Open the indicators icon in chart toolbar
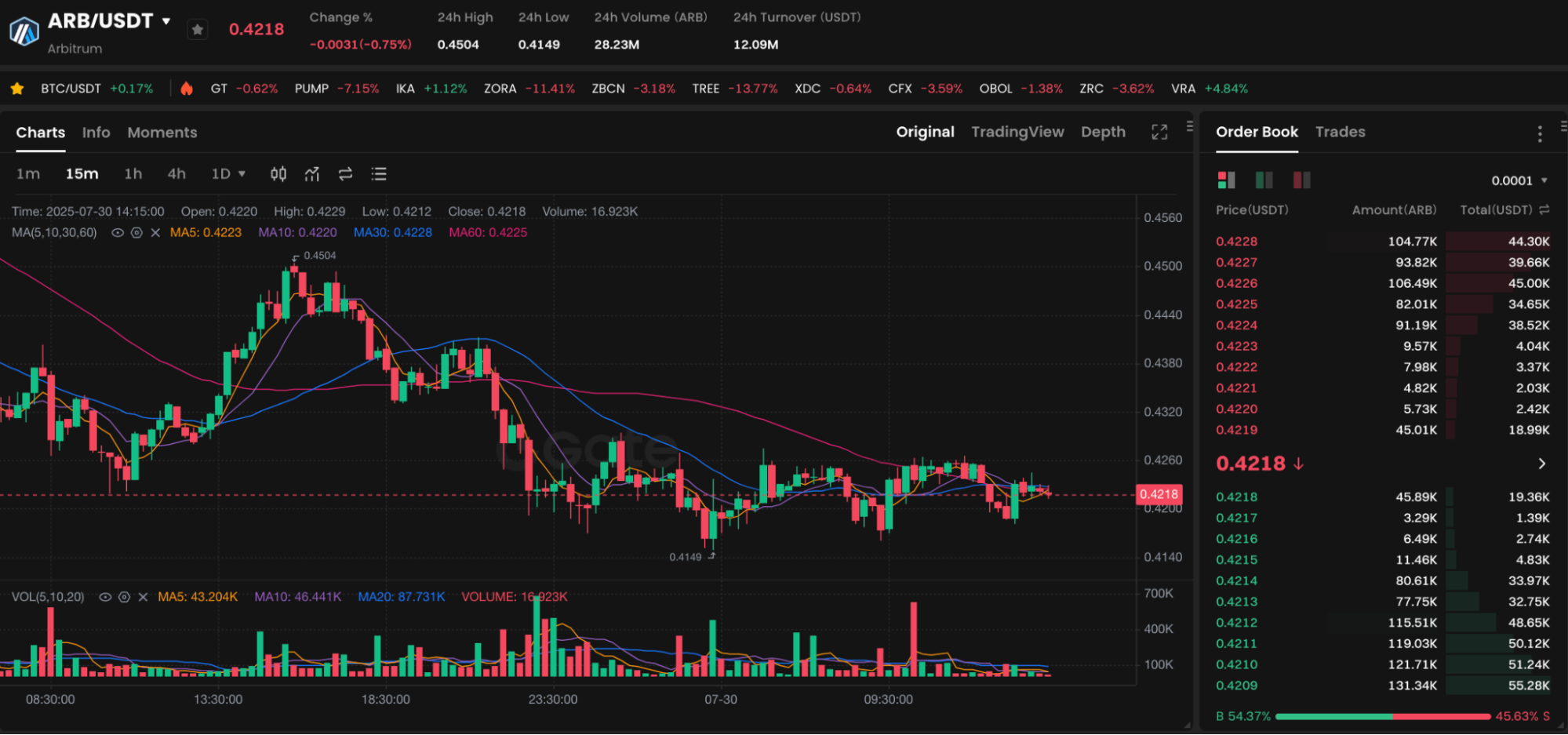Viewport: 1568px width, 735px height. tap(312, 174)
